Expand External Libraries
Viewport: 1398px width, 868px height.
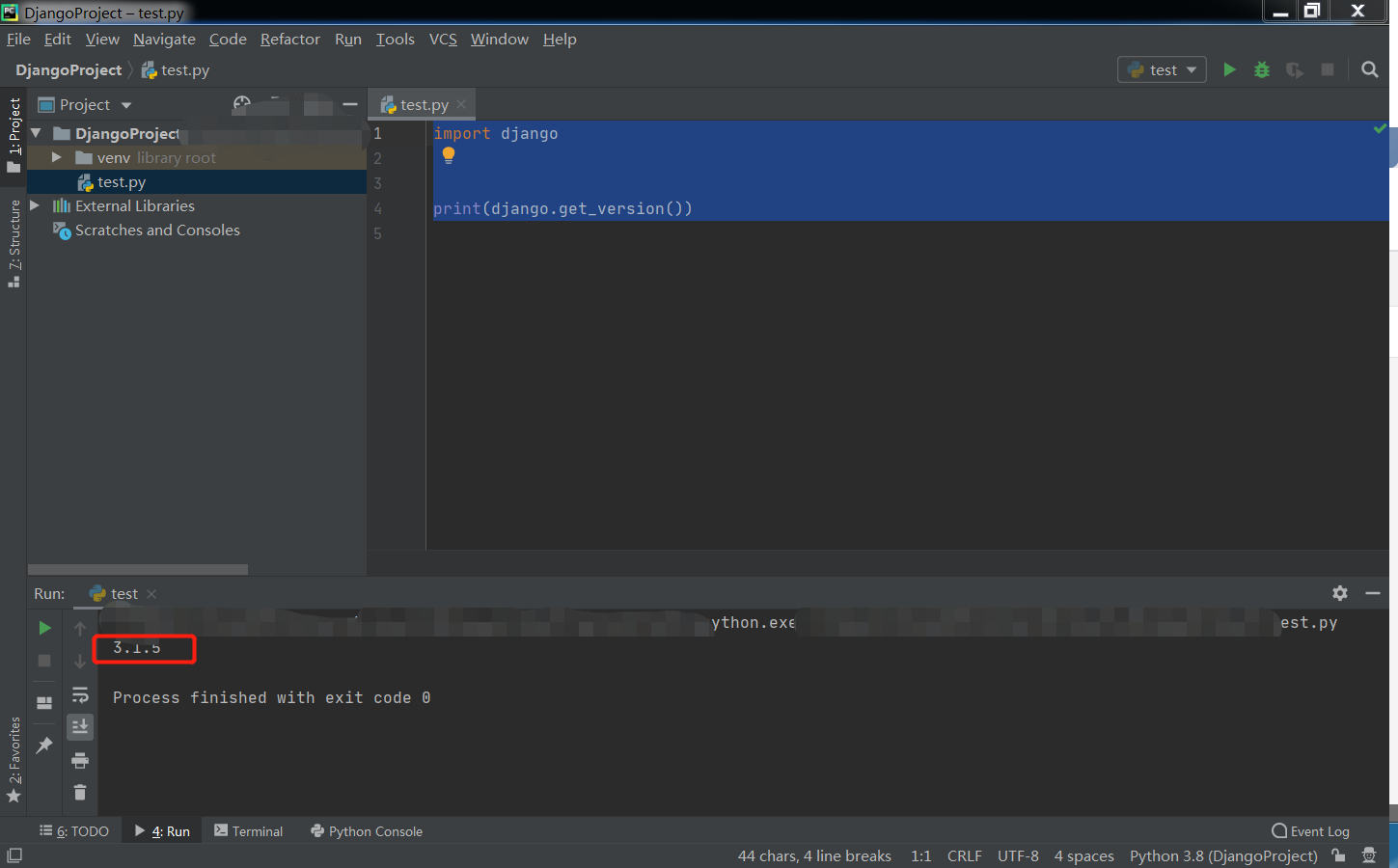(x=35, y=205)
